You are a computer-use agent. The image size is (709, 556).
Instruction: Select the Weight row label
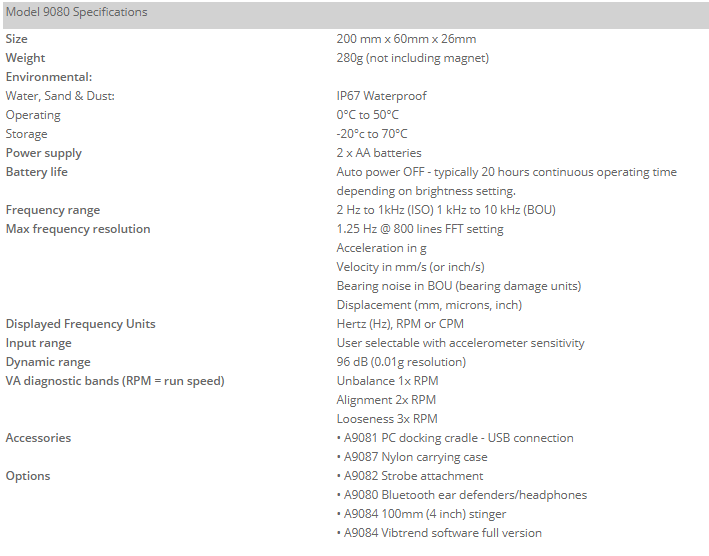click(25, 58)
